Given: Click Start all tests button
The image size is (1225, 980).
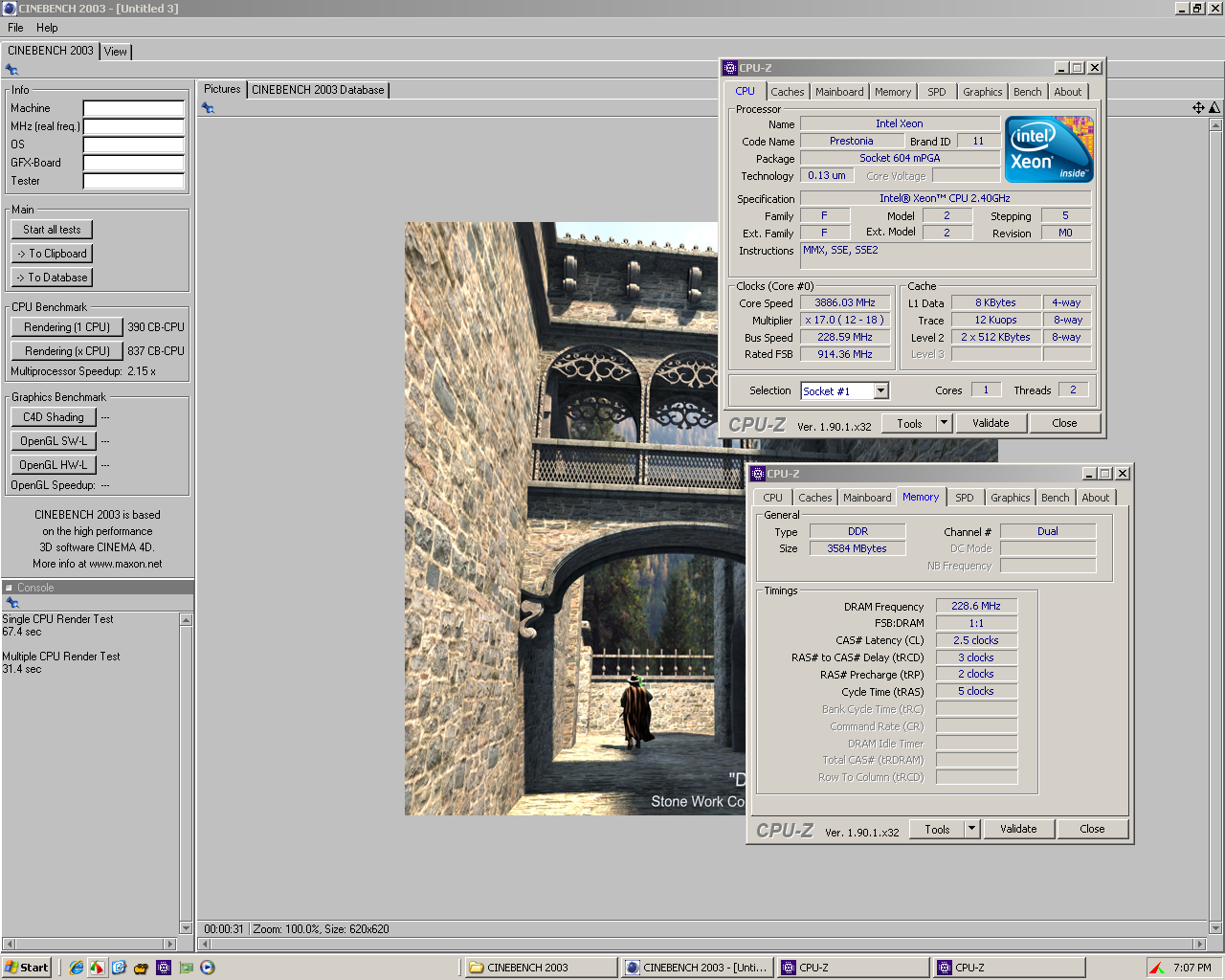Looking at the screenshot, I should (x=52, y=230).
